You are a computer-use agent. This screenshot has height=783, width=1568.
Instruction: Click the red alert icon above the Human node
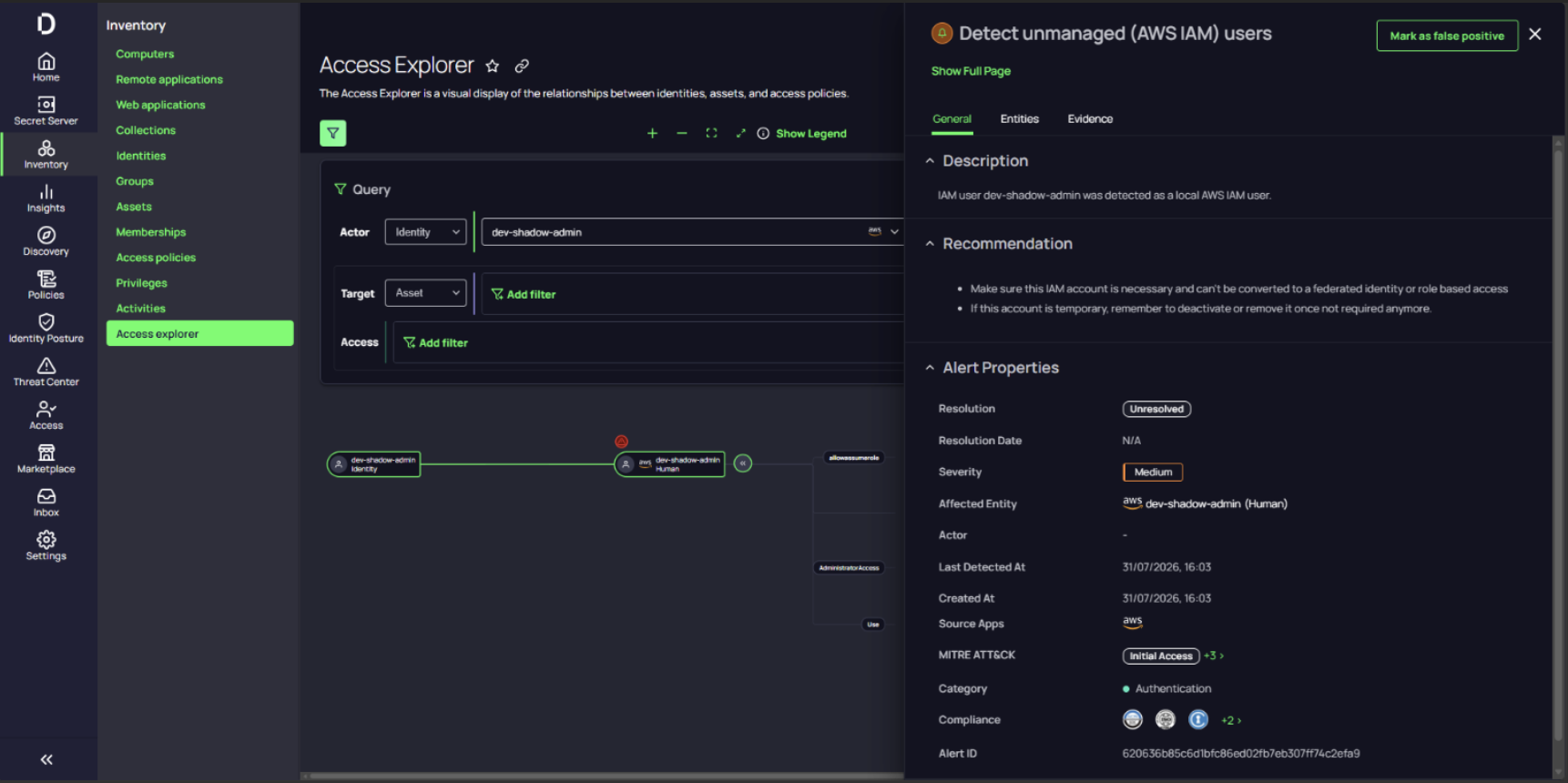[x=622, y=442]
